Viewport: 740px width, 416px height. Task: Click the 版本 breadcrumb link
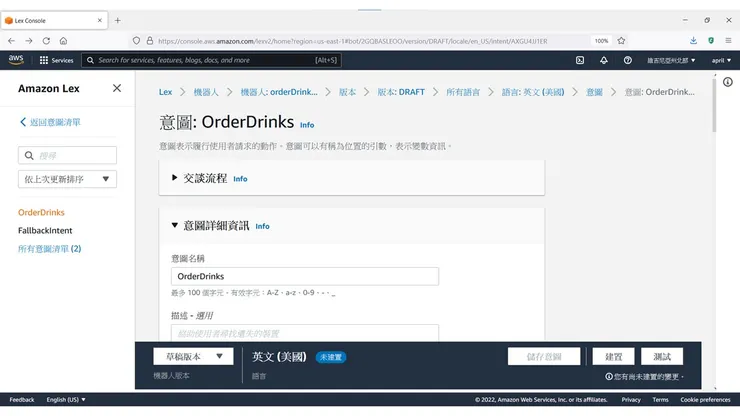pyautogui.click(x=347, y=92)
